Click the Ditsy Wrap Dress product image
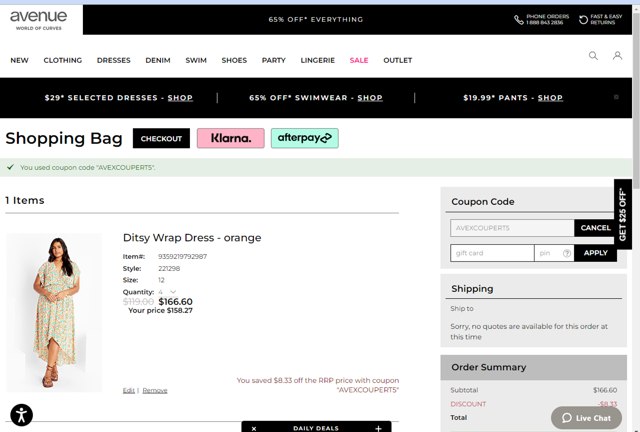This screenshot has height=432, width=640. tap(54, 312)
